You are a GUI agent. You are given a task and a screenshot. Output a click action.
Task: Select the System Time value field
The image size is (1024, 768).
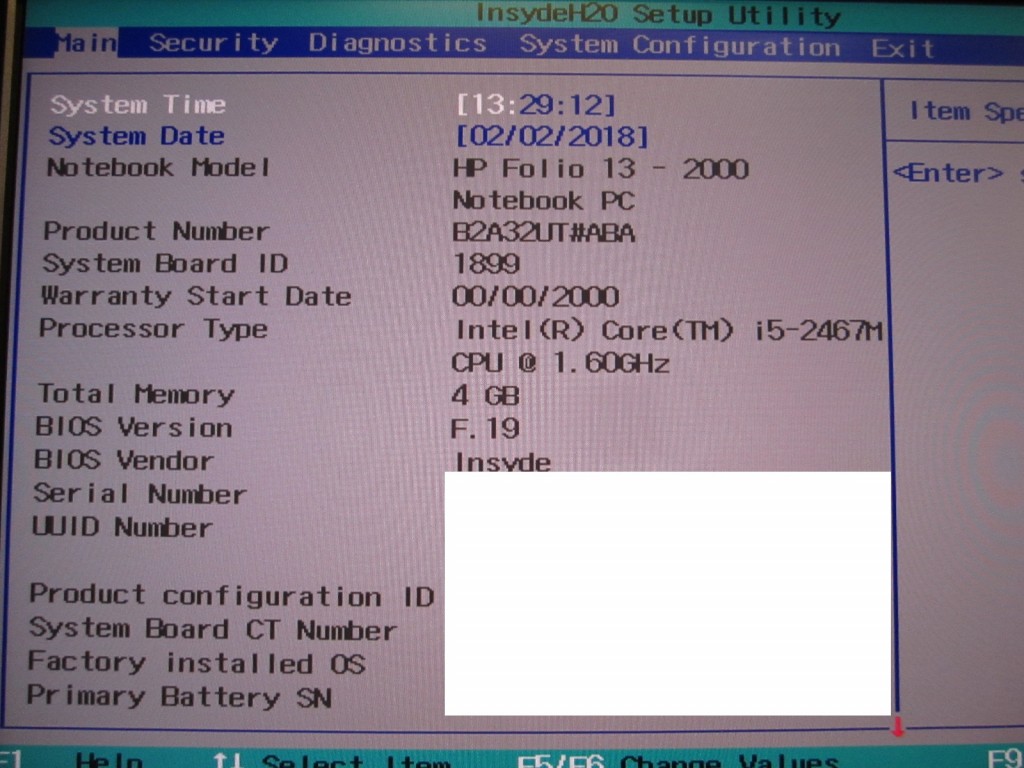[536, 104]
